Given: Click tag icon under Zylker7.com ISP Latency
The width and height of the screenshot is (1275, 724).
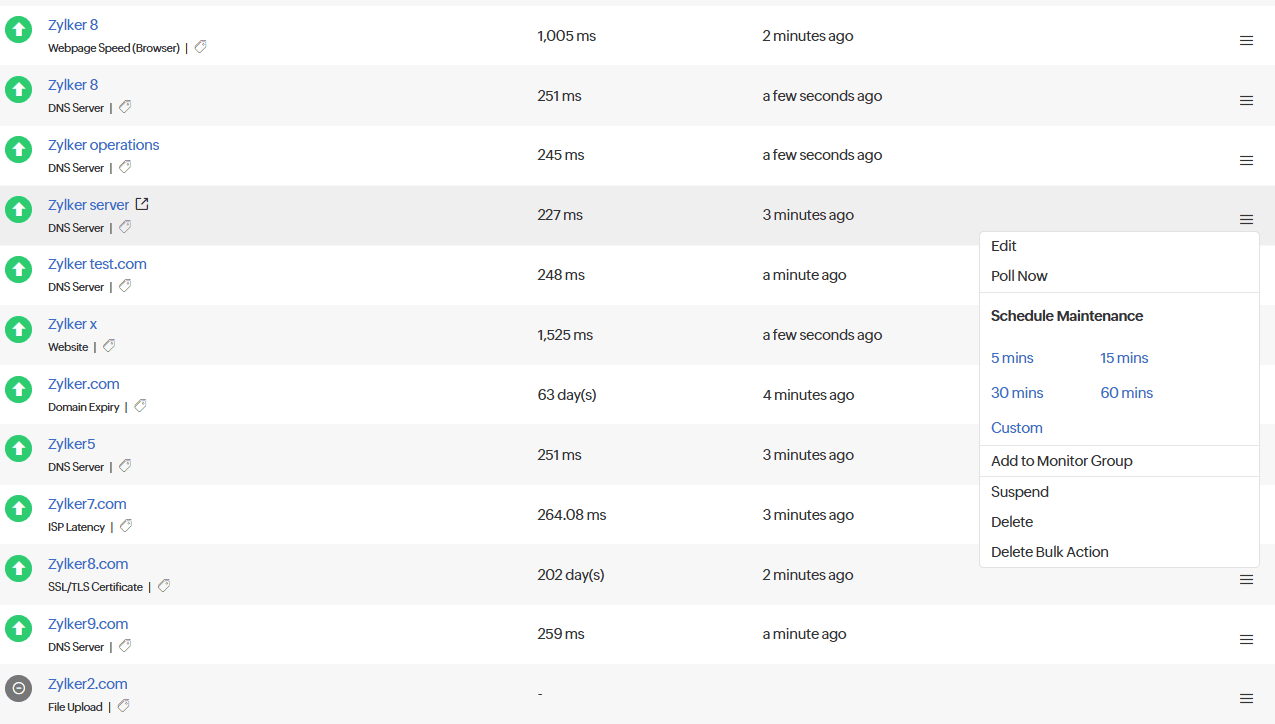Looking at the screenshot, I should tap(126, 526).
